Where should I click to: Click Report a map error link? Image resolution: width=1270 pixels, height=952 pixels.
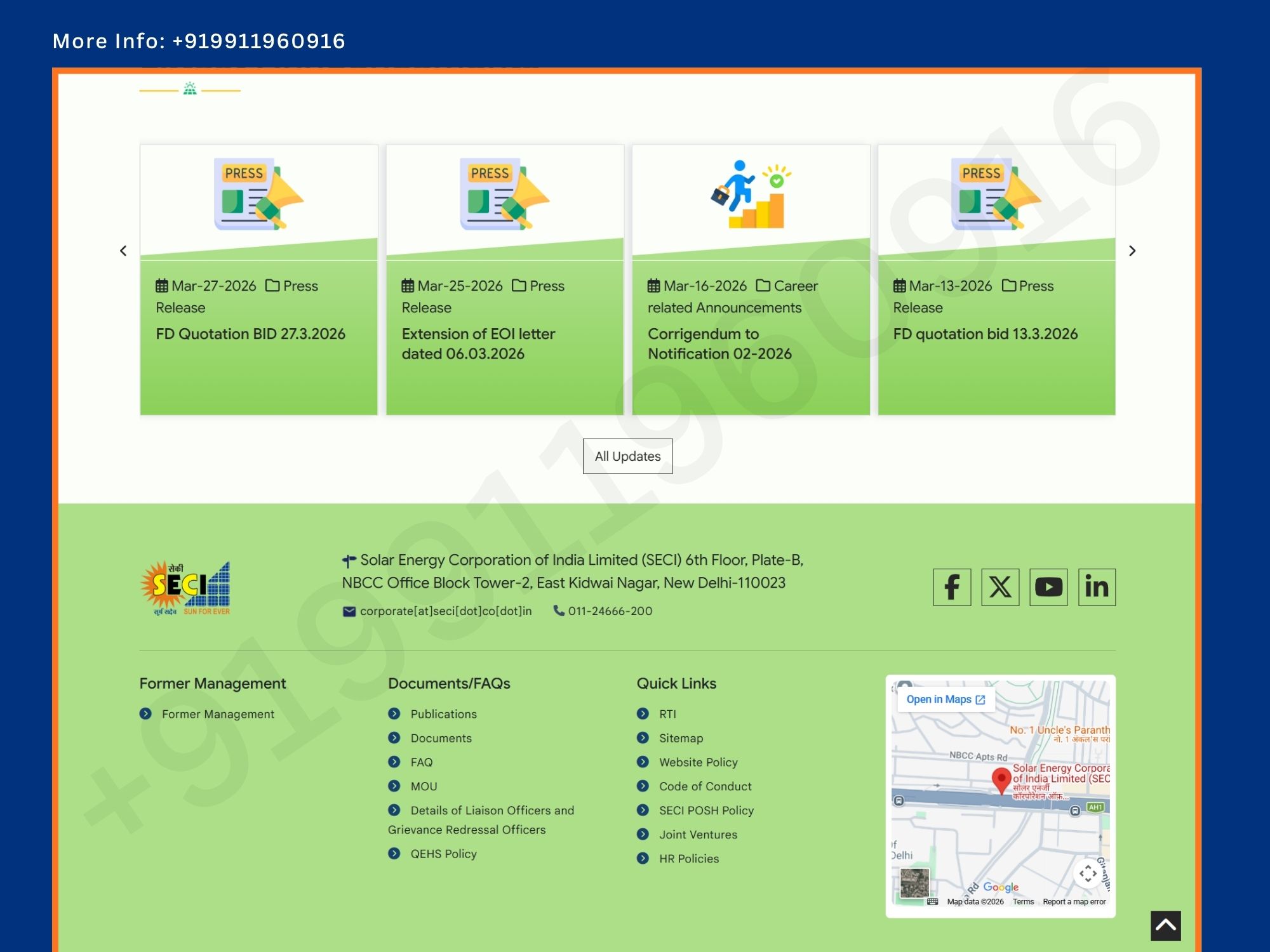1074,901
